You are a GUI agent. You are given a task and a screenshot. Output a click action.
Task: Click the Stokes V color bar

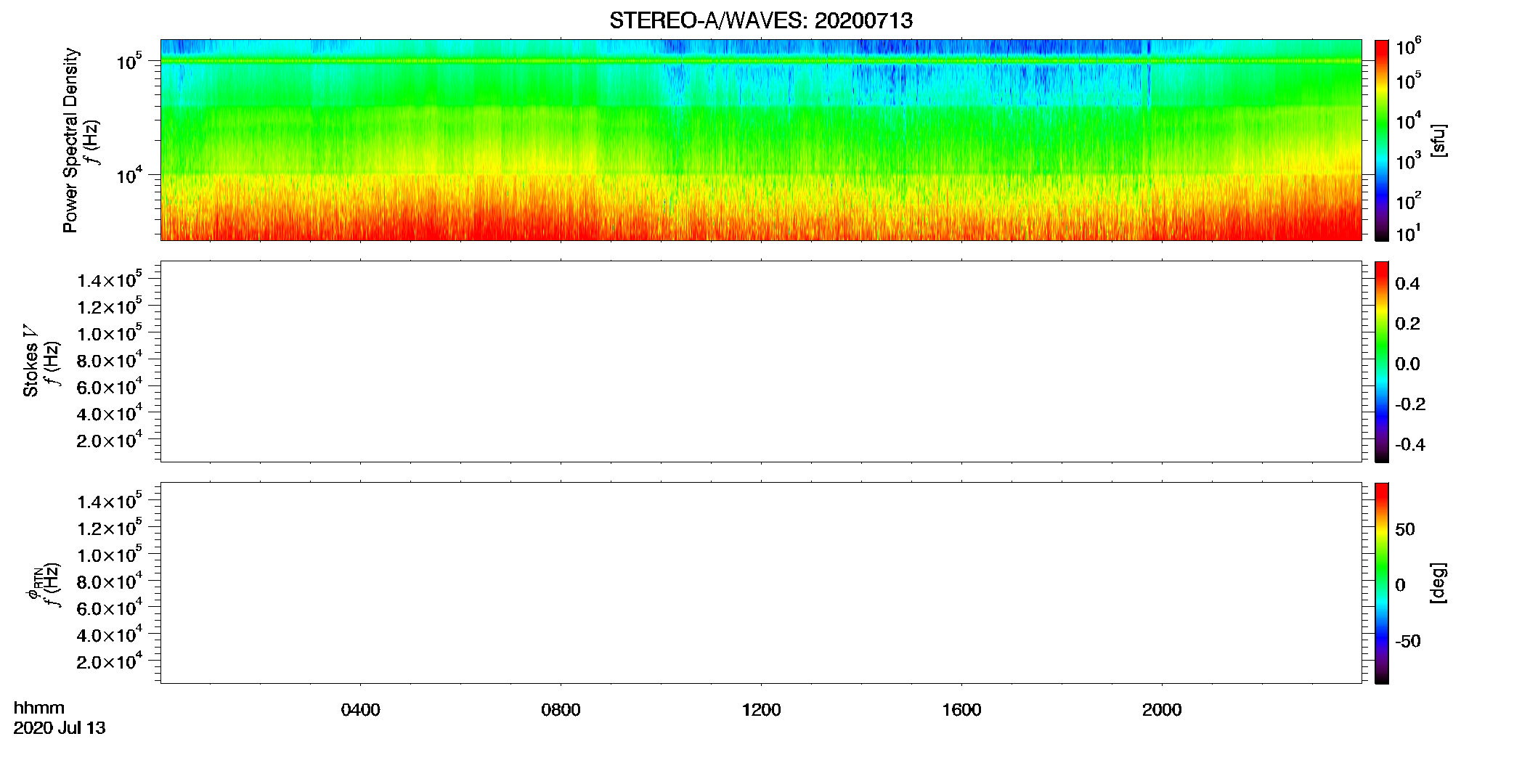(x=1382, y=362)
